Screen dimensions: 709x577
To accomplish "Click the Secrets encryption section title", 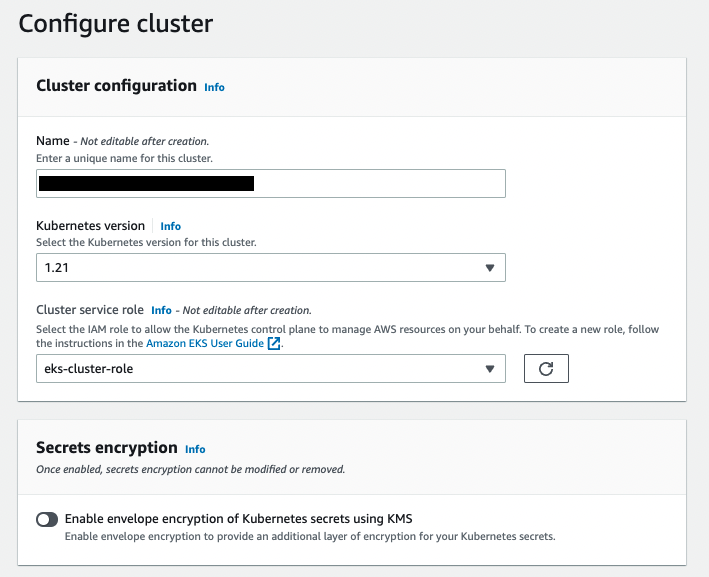I will pyautogui.click(x=107, y=447).
